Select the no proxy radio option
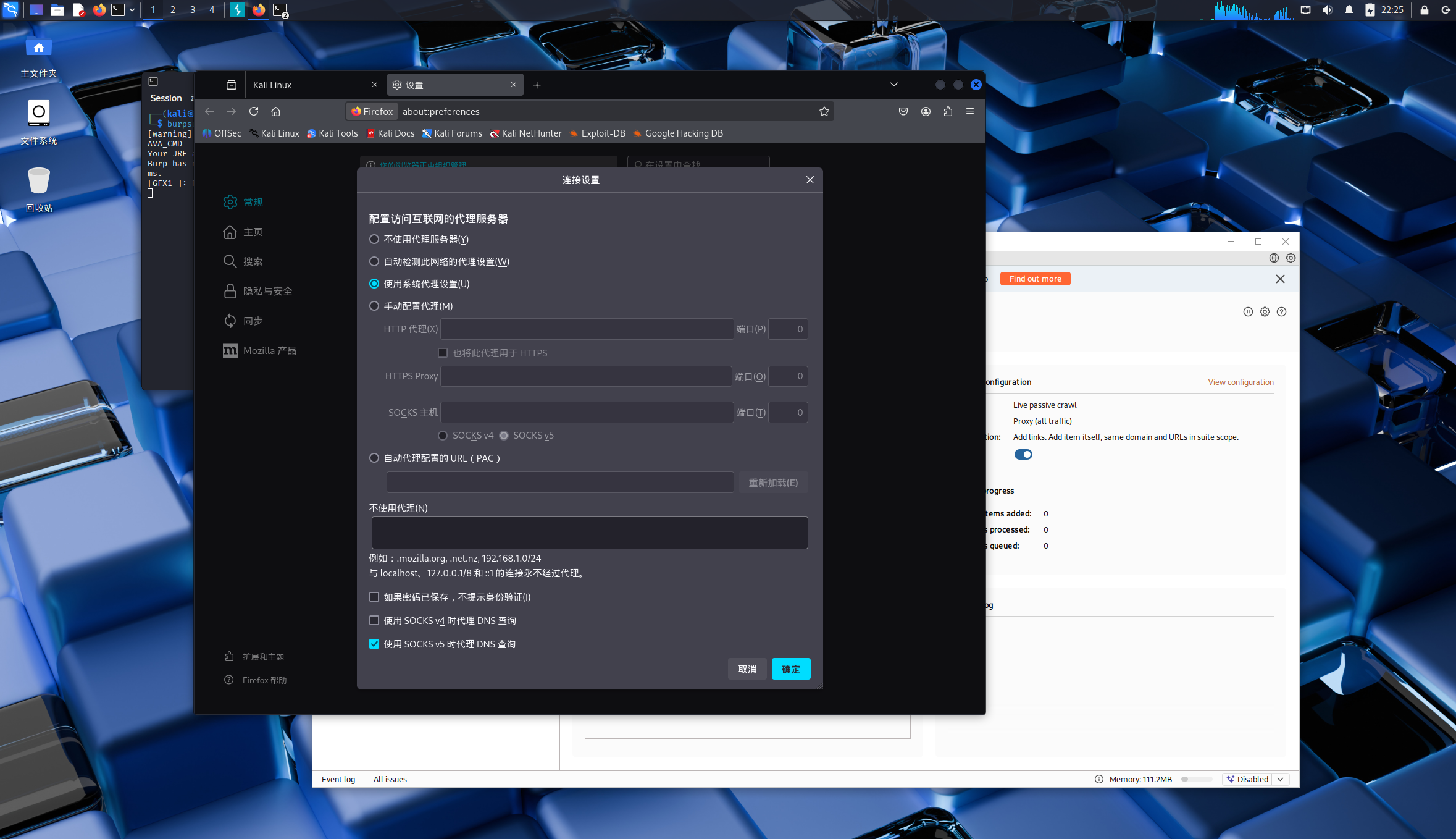Image resolution: width=1456 pixels, height=839 pixels. coord(374,239)
